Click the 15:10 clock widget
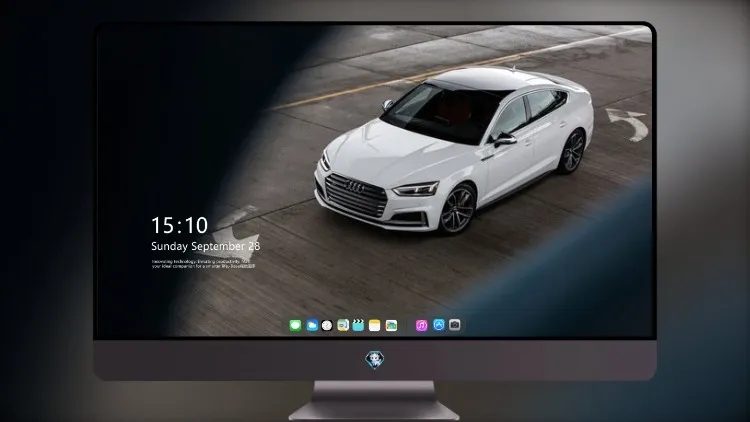The width and height of the screenshot is (750, 422). click(x=179, y=225)
